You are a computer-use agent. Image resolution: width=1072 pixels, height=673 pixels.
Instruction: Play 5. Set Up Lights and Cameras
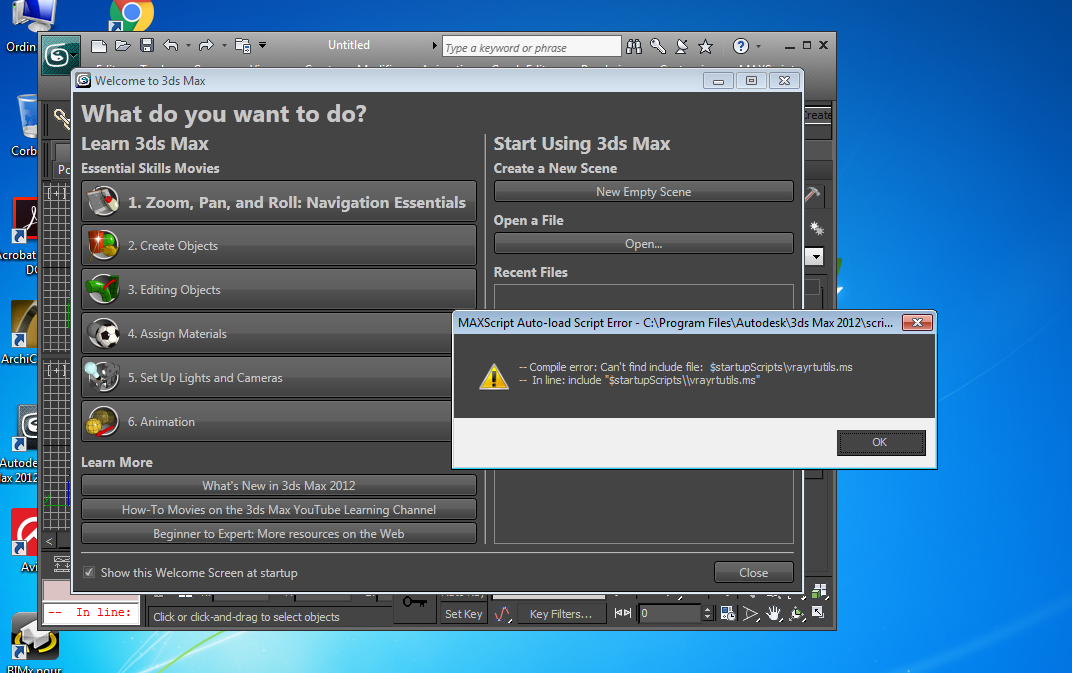click(x=267, y=378)
